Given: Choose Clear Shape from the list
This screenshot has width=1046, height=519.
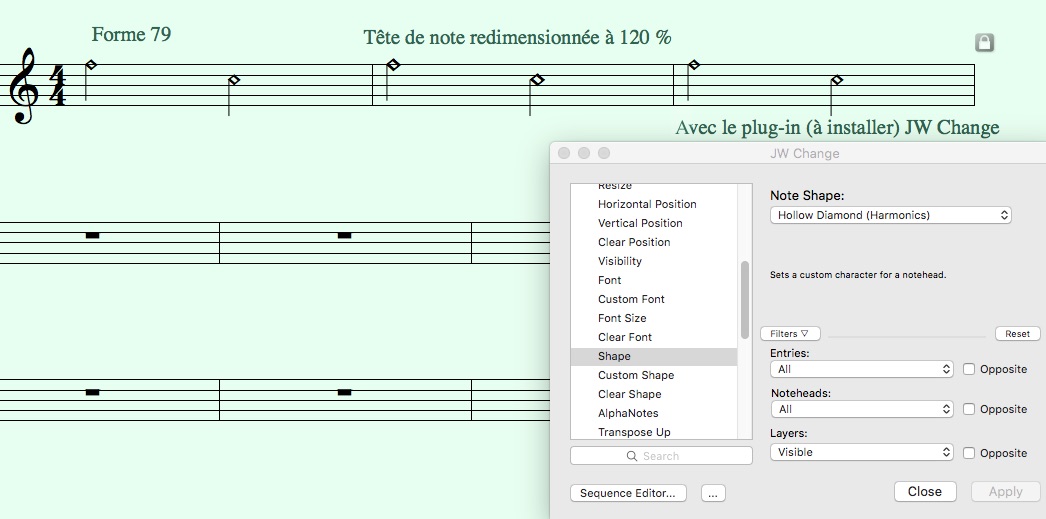Looking at the screenshot, I should 630,394.
